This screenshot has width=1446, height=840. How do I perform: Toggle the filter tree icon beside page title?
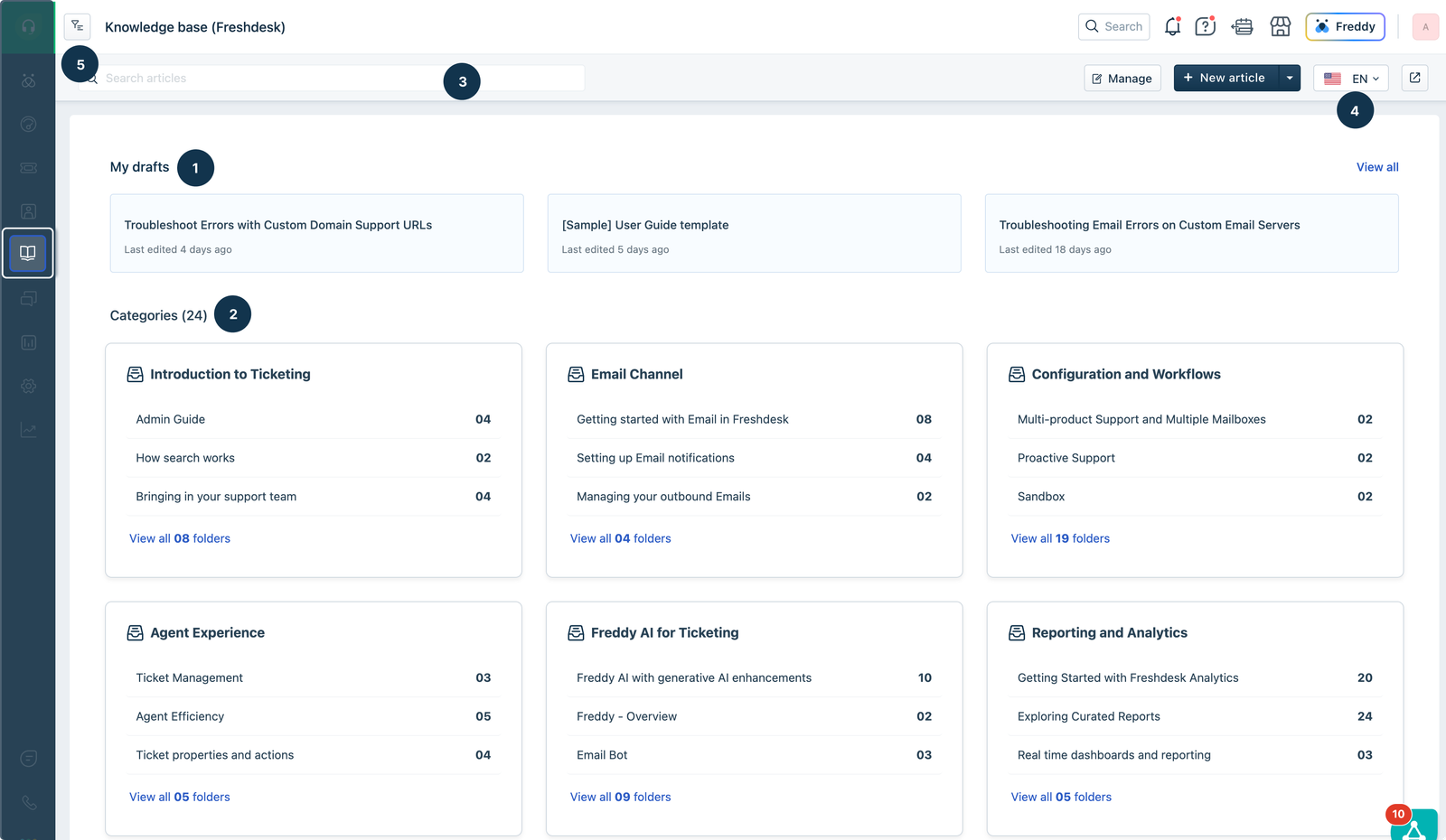tap(78, 26)
